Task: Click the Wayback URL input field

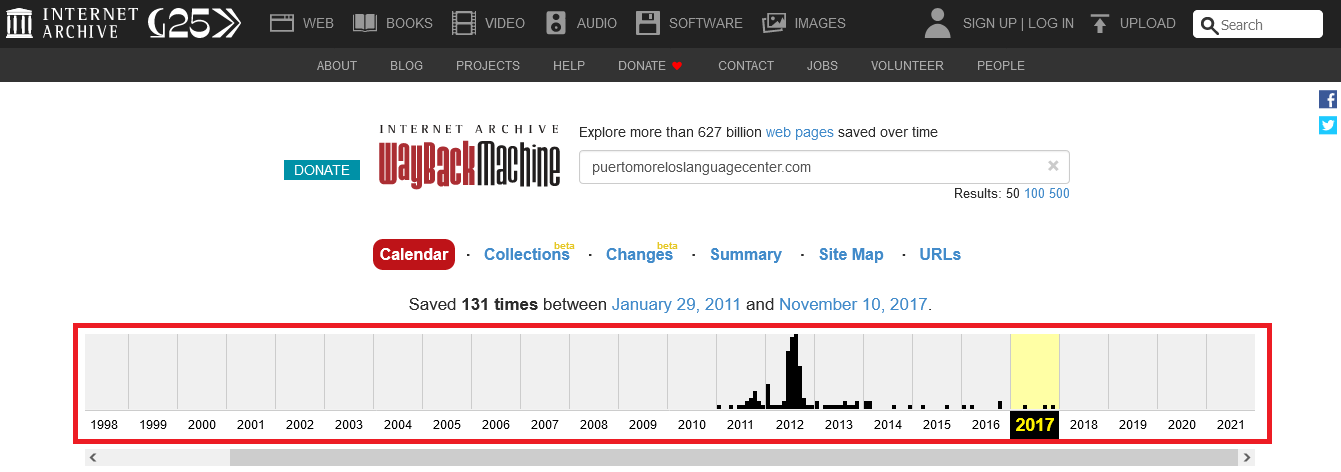Action: coord(824,167)
